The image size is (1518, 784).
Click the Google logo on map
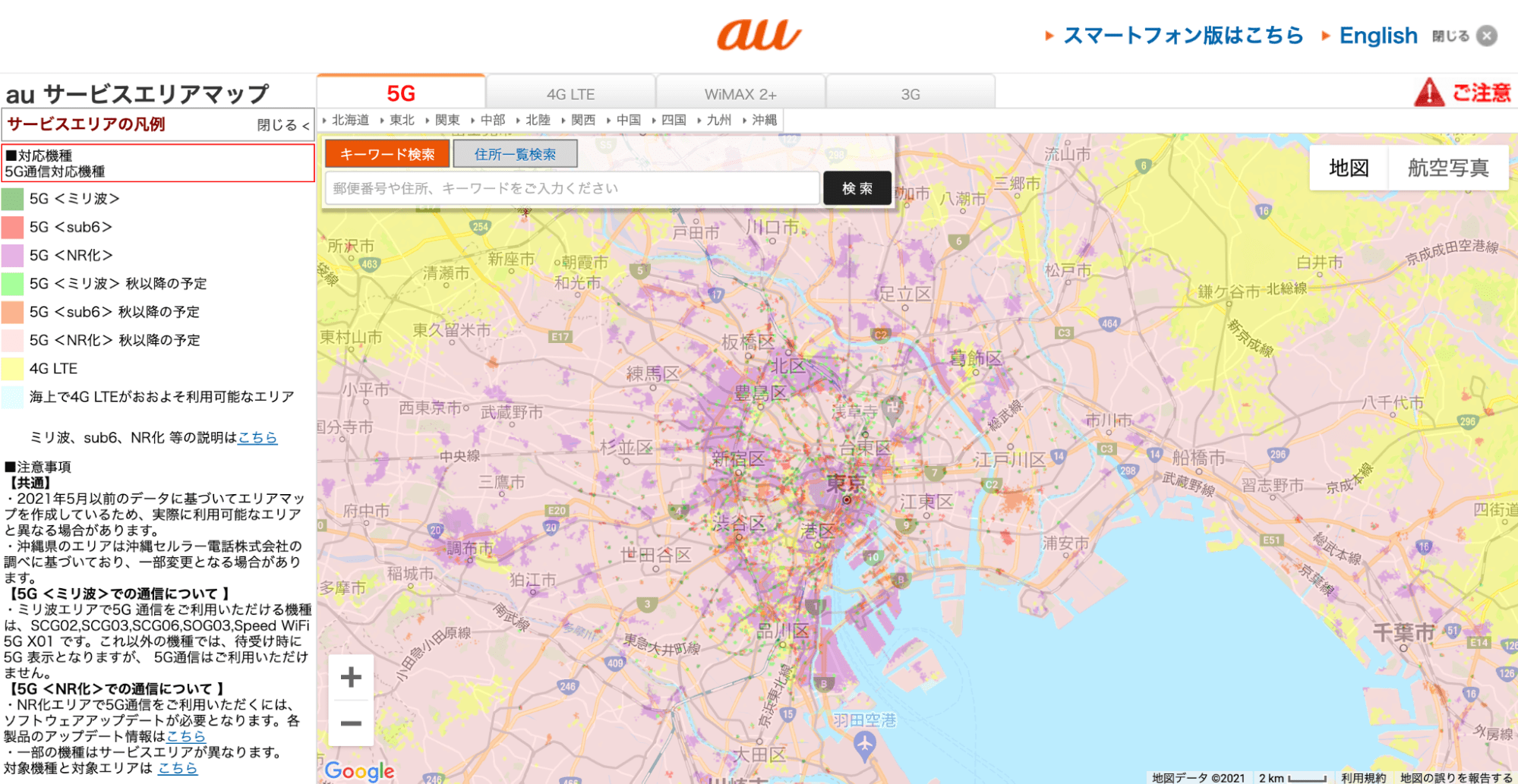point(359,771)
